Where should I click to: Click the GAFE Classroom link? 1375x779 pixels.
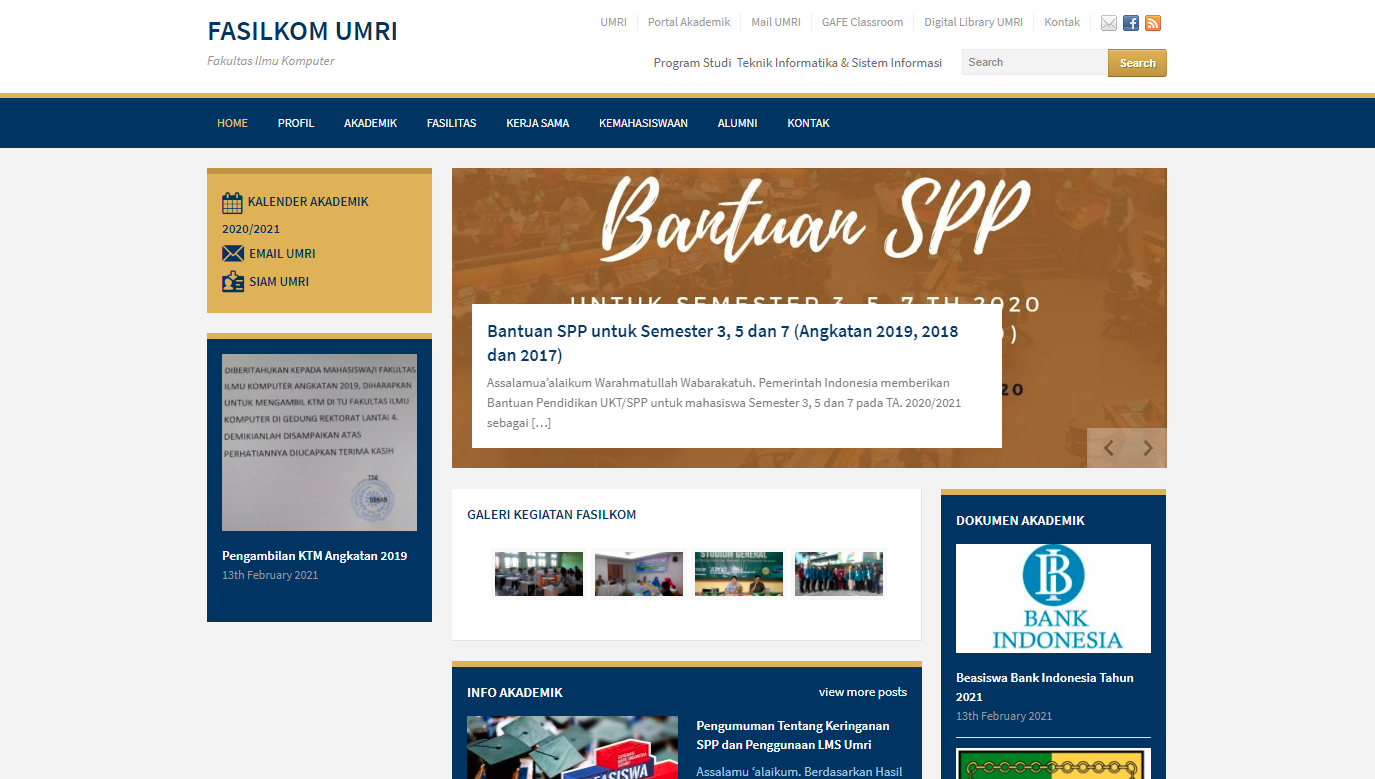pos(862,22)
